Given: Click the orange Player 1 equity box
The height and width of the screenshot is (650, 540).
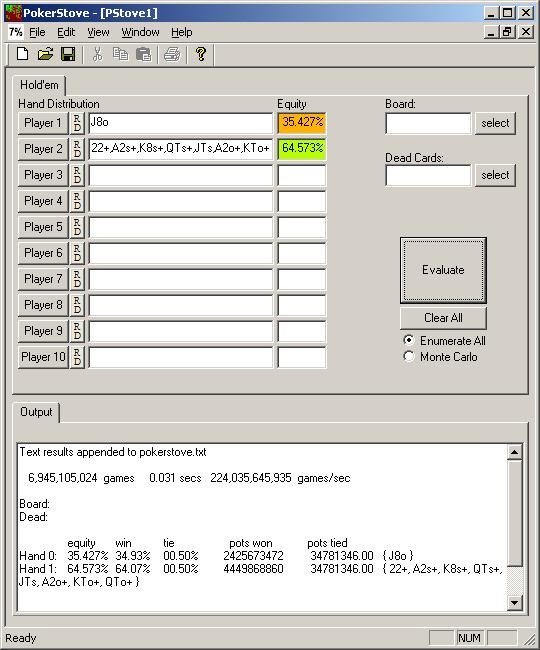Looking at the screenshot, I should [302, 123].
